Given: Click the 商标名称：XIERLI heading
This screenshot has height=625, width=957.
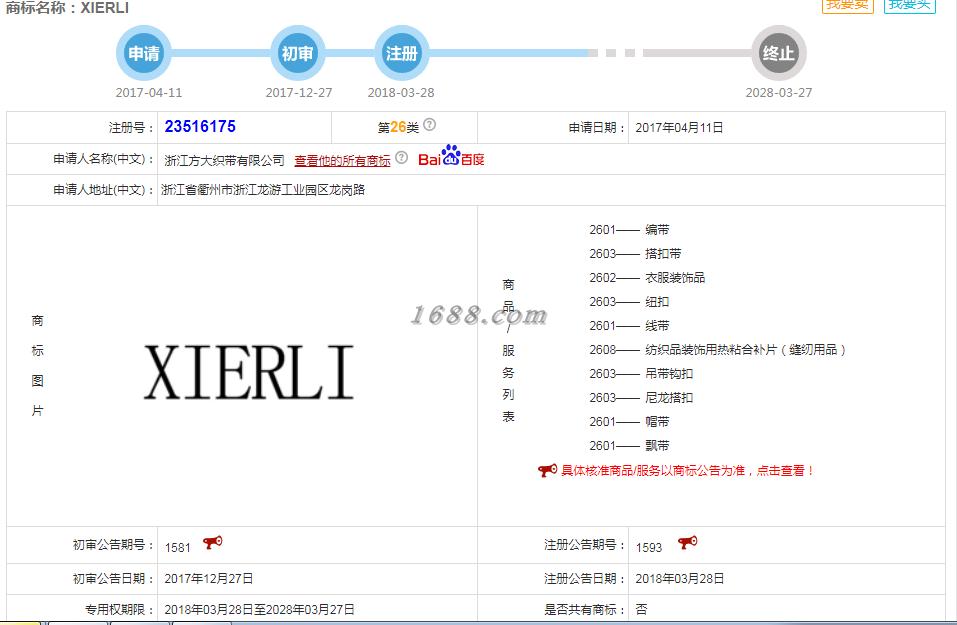Looking at the screenshot, I should coord(67,8).
